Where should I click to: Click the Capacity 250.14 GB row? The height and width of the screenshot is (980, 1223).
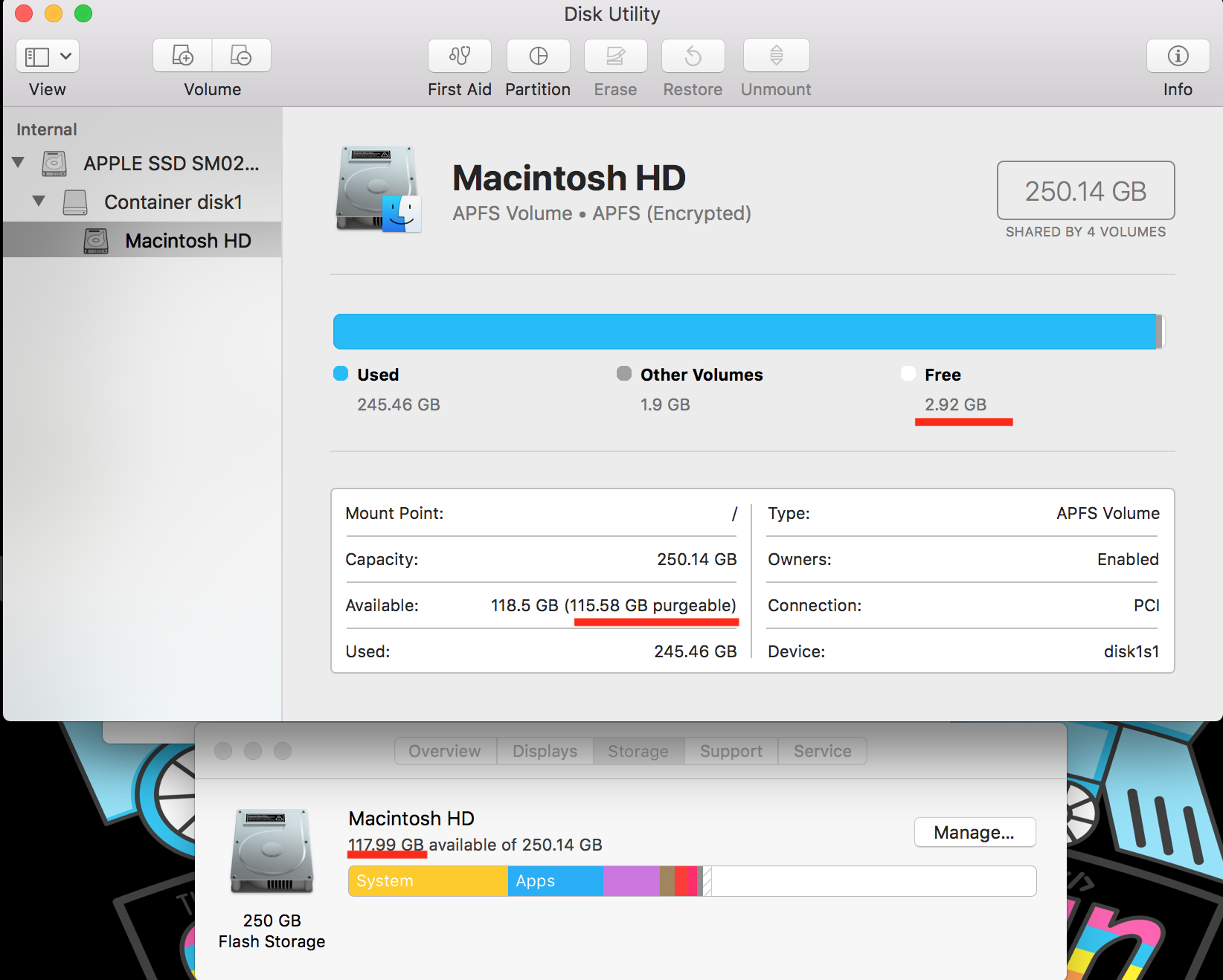tap(542, 559)
